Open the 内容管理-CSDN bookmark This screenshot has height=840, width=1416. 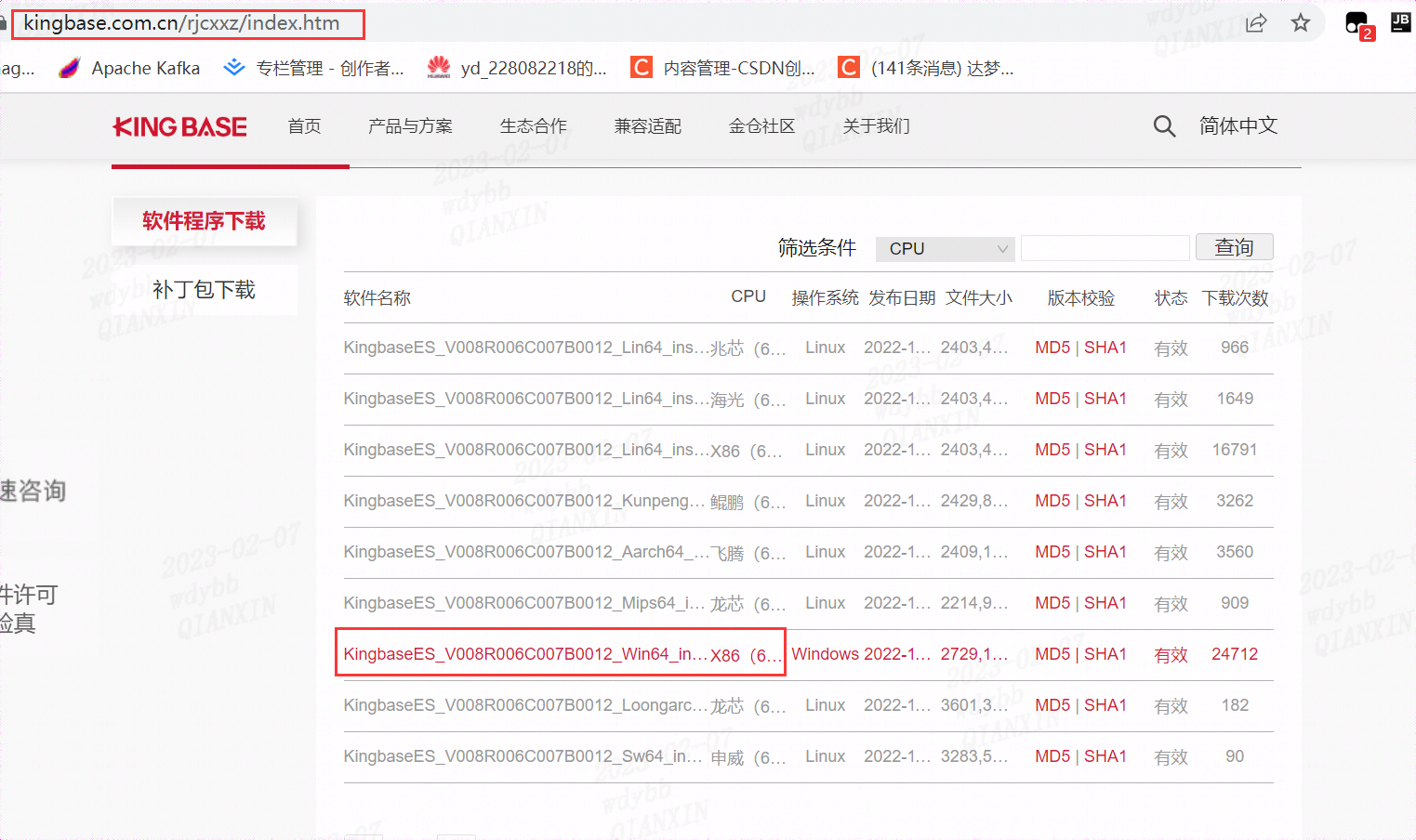click(x=723, y=68)
